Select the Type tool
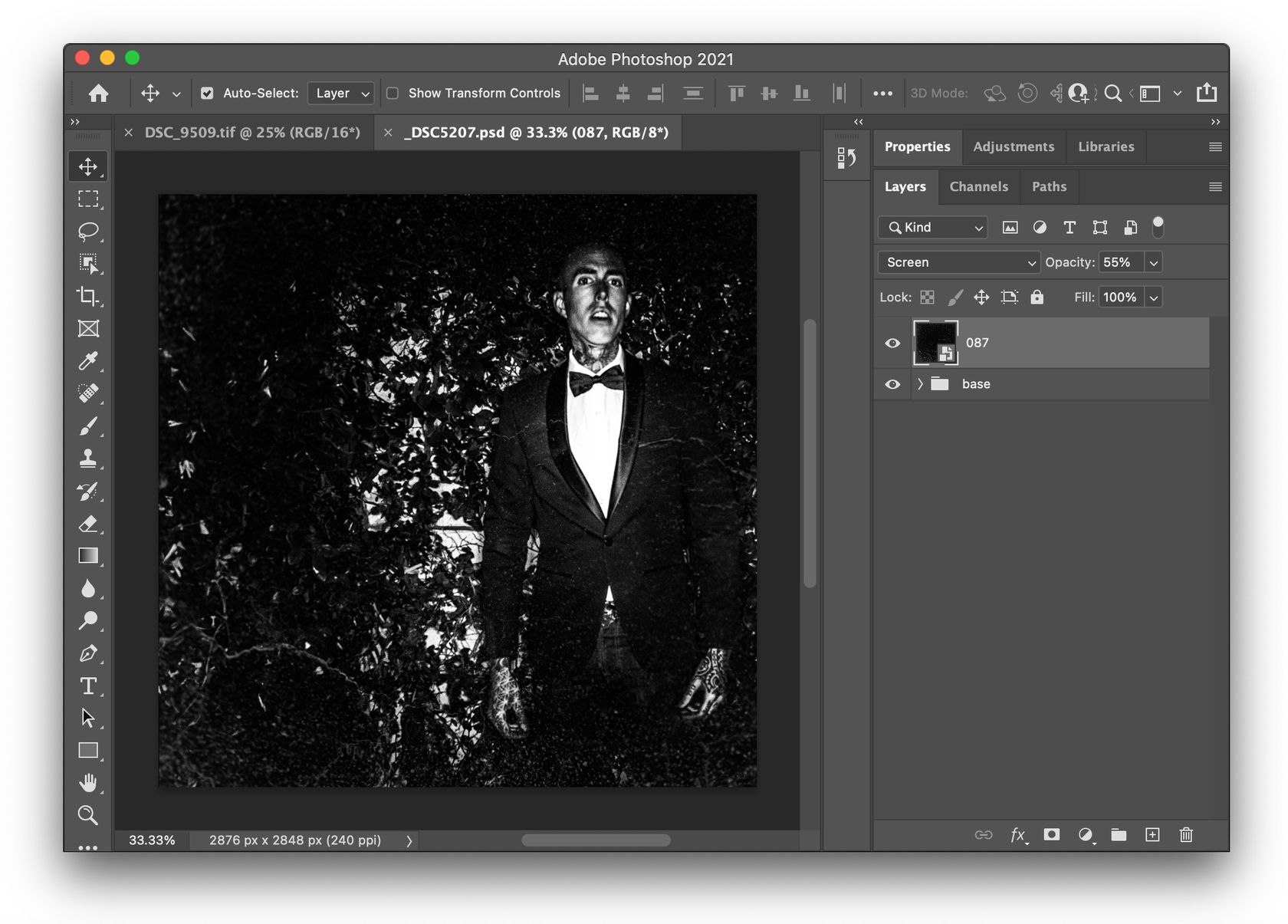 (88, 686)
